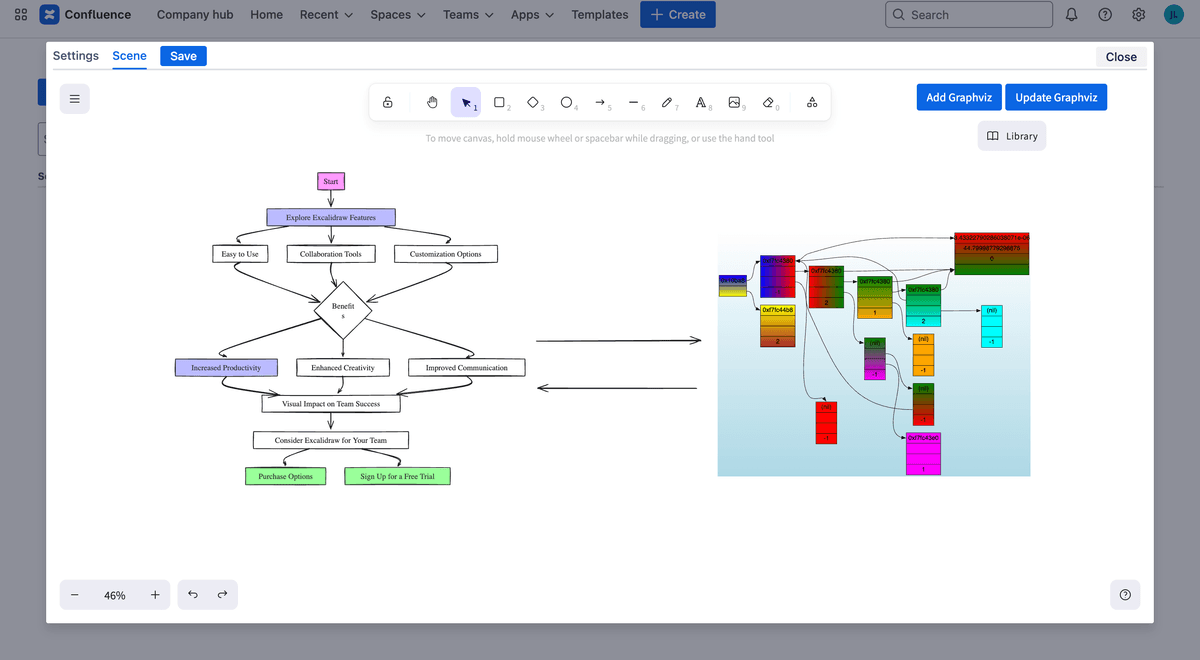The image size is (1200, 660).
Task: Select Visual Impact on Team Success node
Action: tap(333, 404)
